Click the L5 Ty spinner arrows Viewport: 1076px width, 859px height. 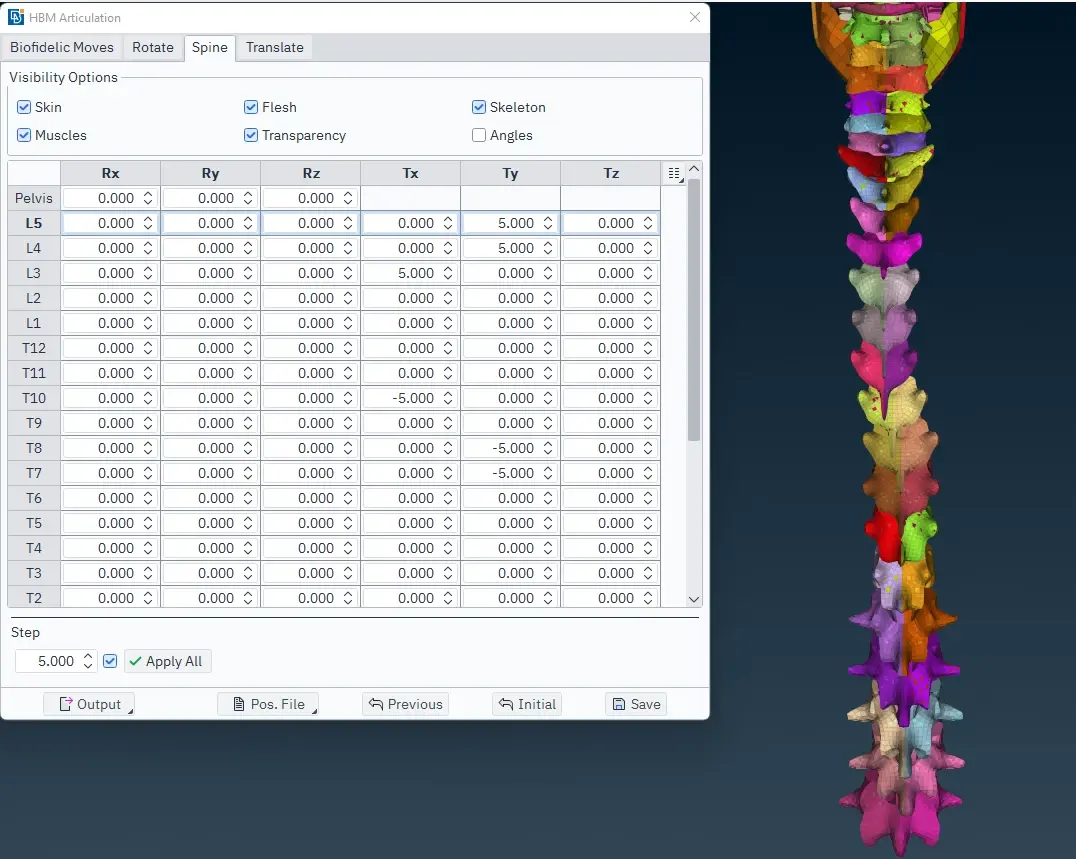(548, 223)
